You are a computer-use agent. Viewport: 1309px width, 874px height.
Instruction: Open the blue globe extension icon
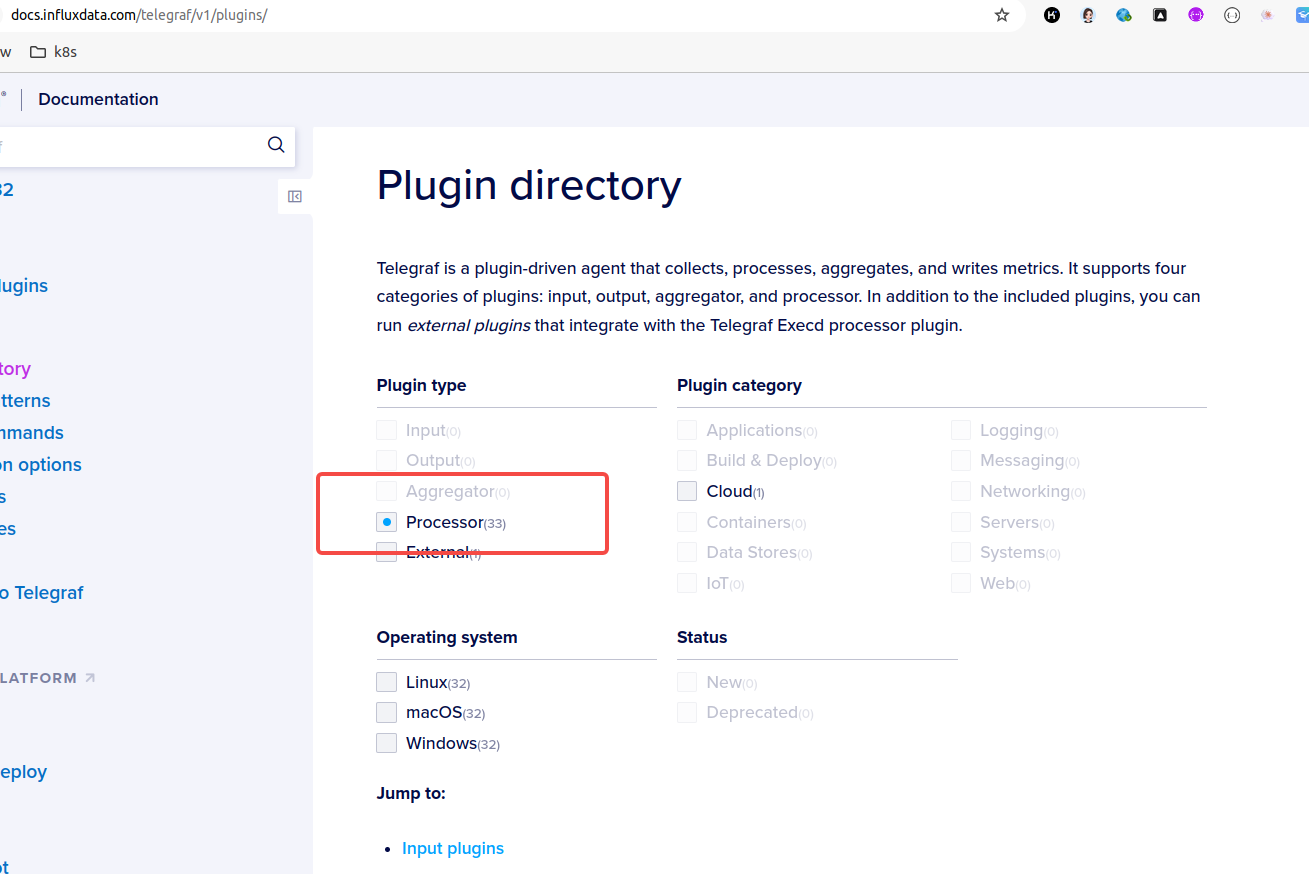coord(1124,15)
